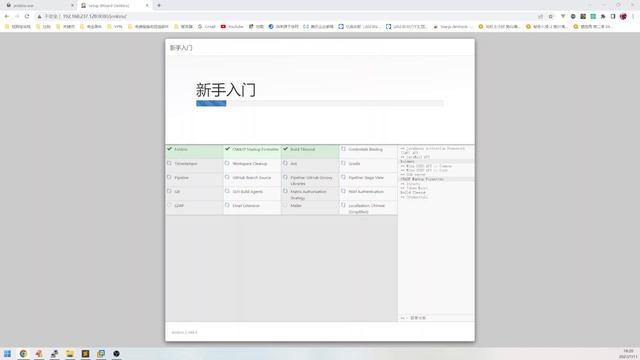Reload the Jenkins setup page

[x=27, y=16]
